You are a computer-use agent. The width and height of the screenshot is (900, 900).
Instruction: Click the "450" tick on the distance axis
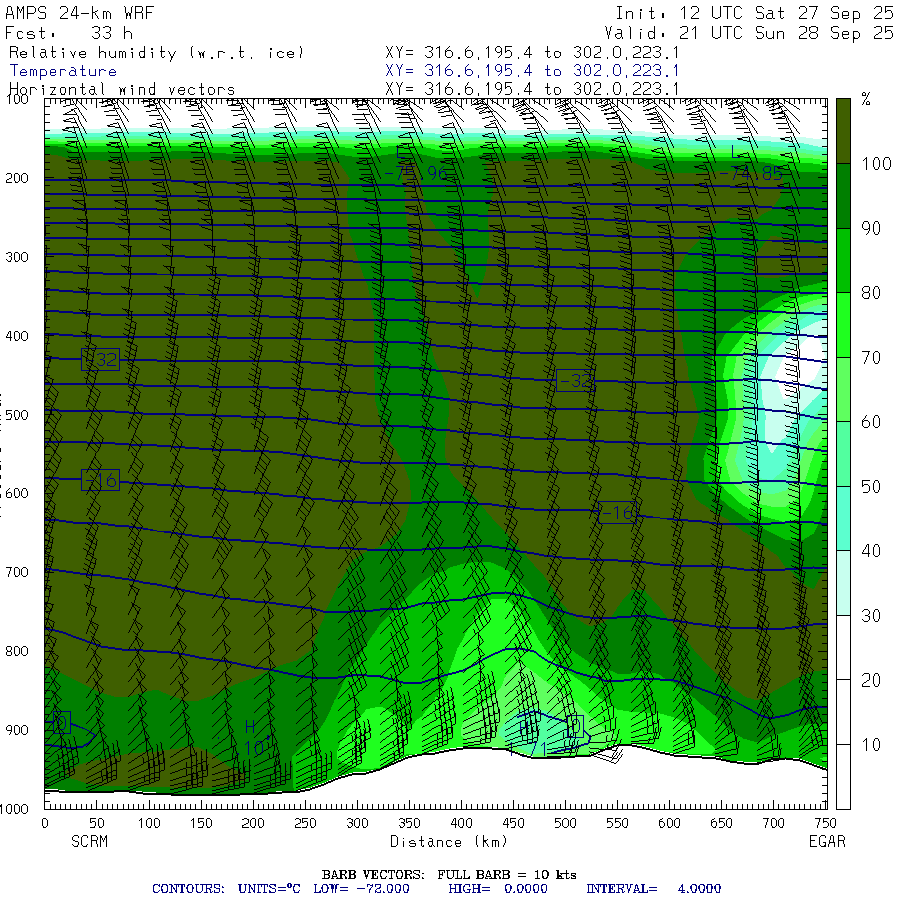(513, 823)
